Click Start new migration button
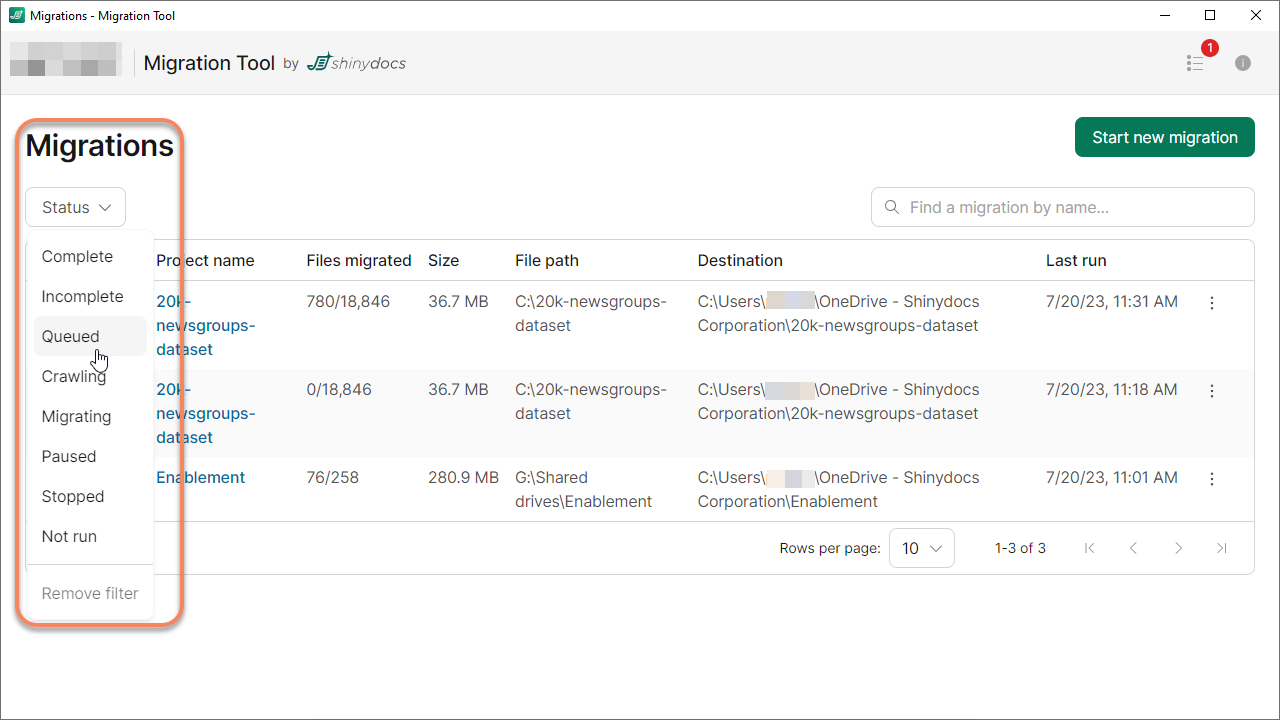The image size is (1280, 720). [1164, 138]
